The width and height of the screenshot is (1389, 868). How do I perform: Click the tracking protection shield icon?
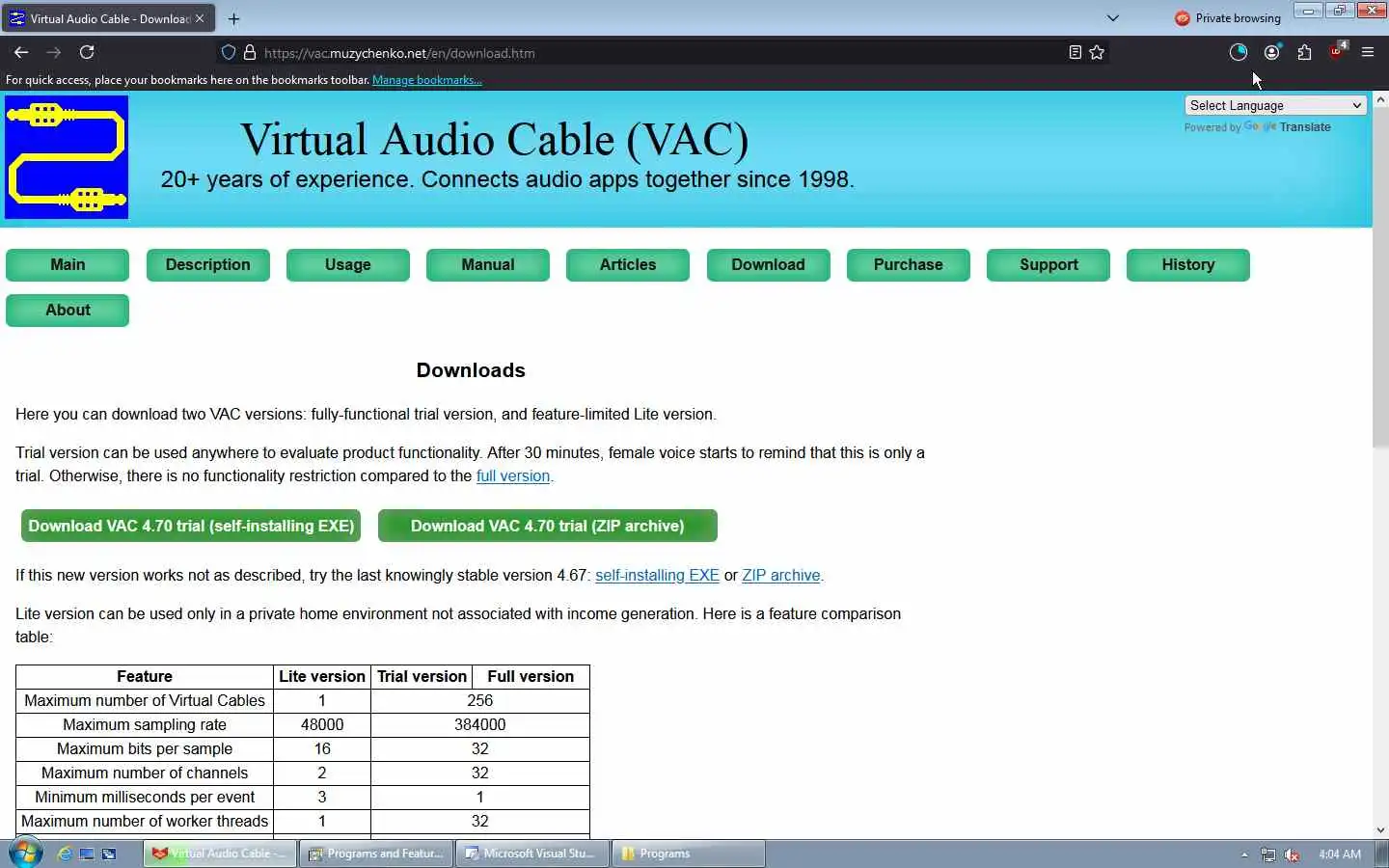(229, 52)
